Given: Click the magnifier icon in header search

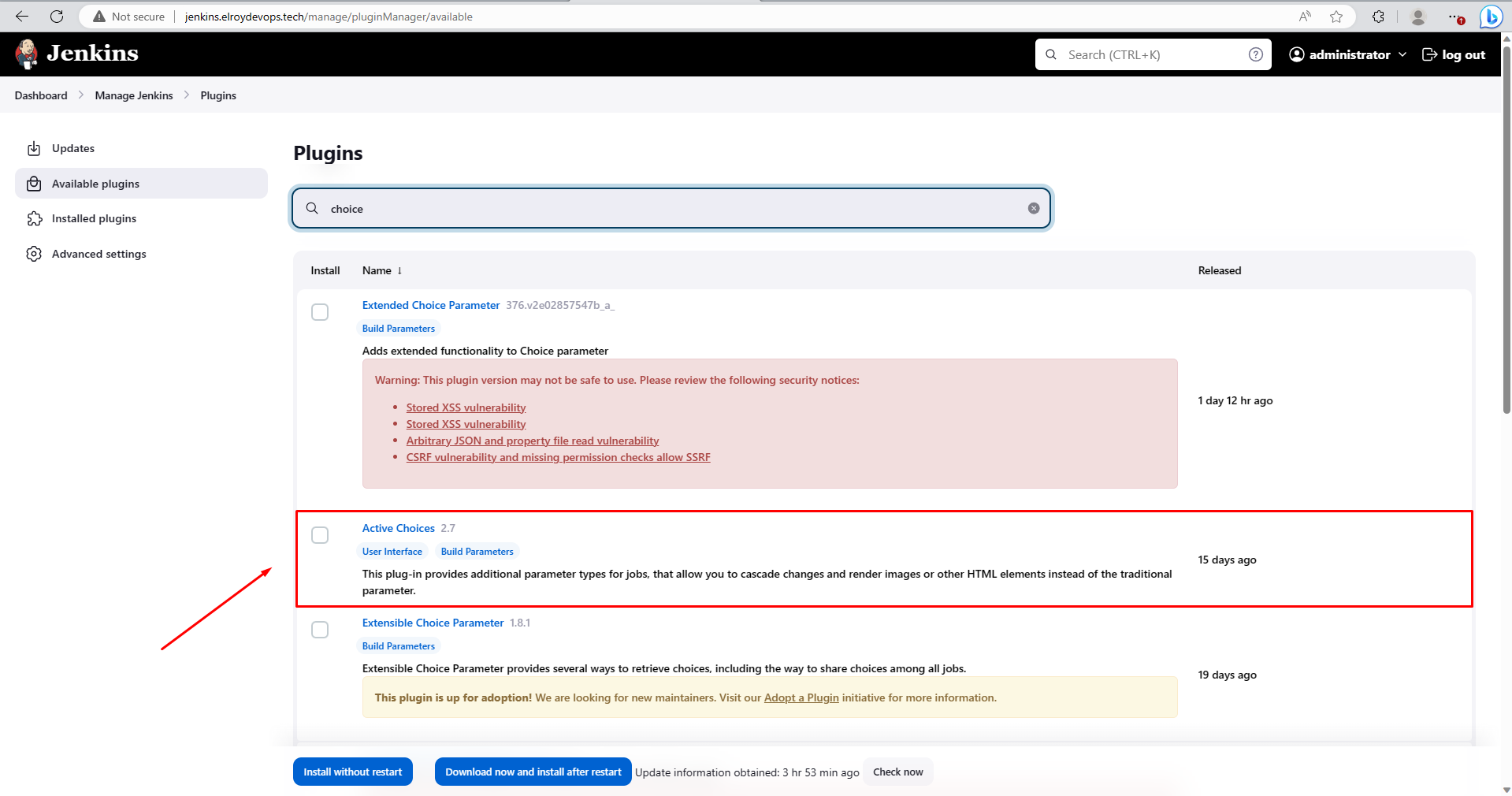Looking at the screenshot, I should [1051, 54].
